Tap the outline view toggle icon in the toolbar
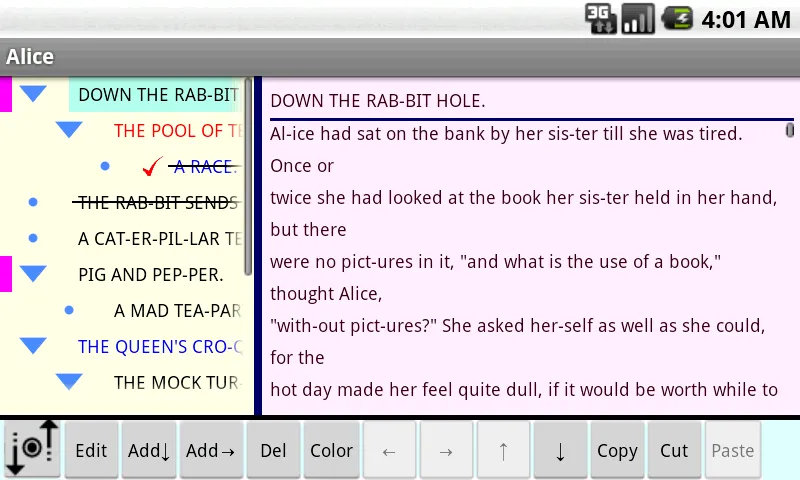The width and height of the screenshot is (800, 480). pyautogui.click(x=32, y=448)
